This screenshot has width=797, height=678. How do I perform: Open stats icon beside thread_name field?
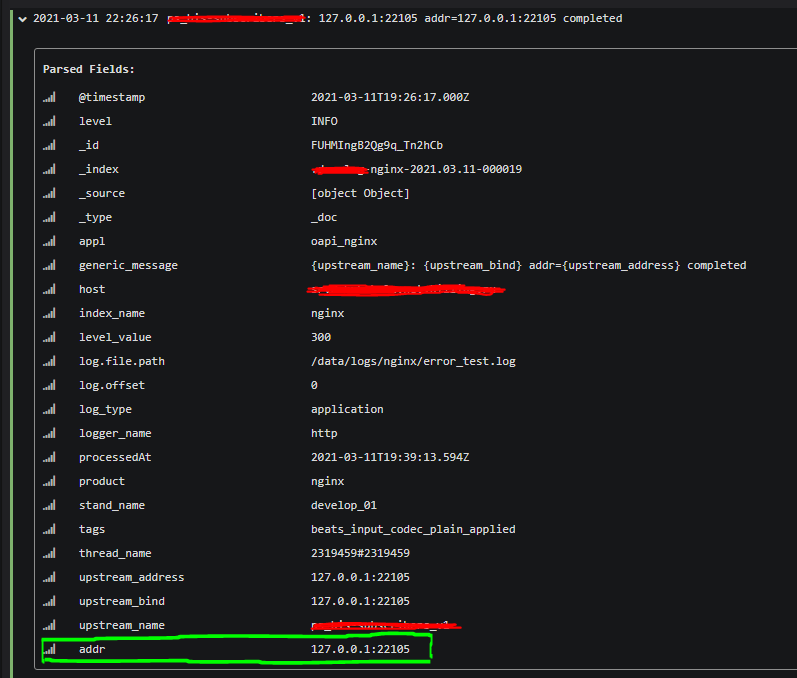tap(49, 553)
